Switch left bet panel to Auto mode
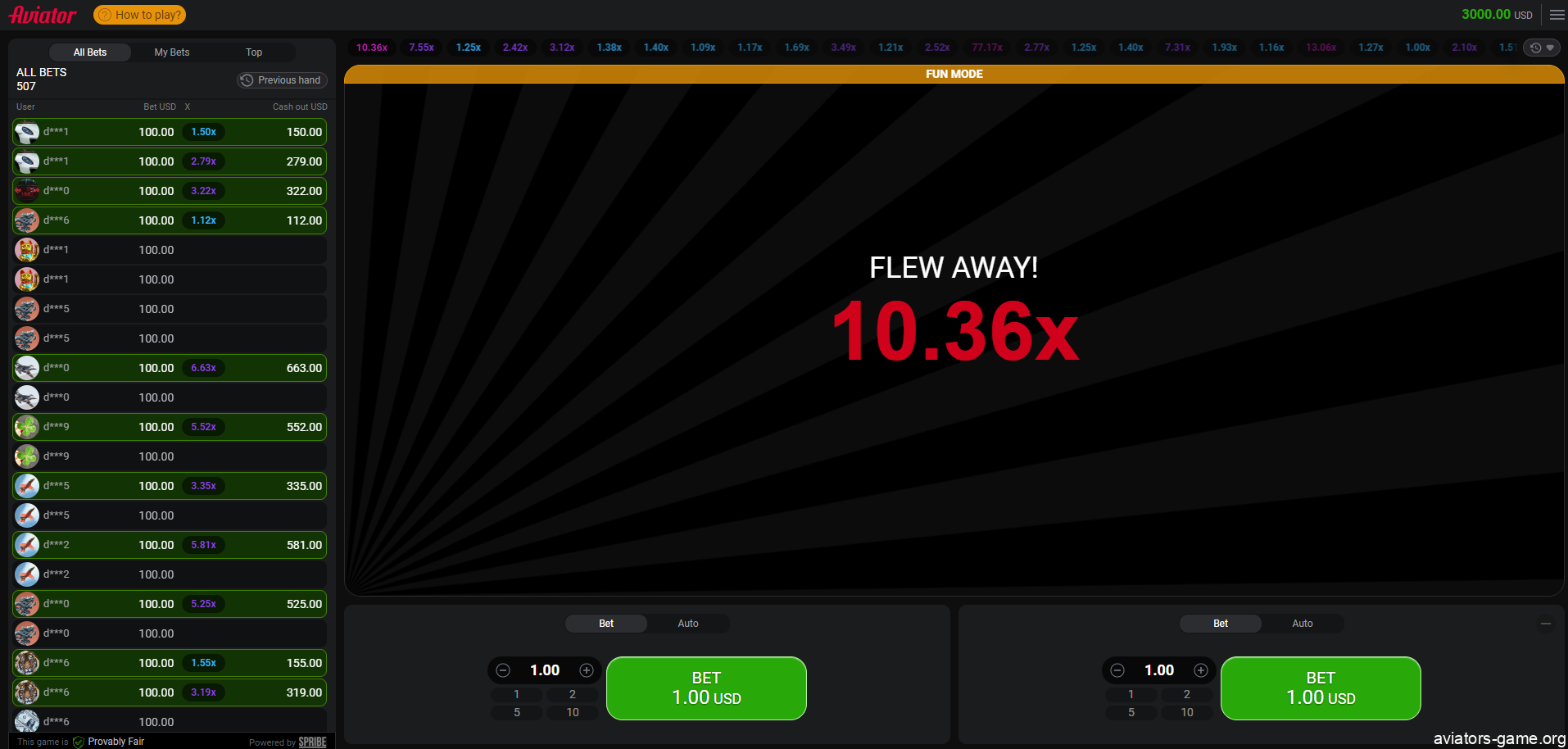 tap(688, 624)
